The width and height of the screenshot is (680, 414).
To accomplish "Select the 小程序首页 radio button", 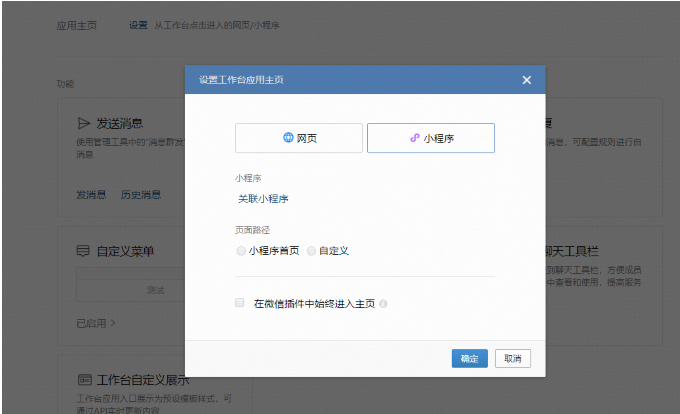I will coord(241,250).
